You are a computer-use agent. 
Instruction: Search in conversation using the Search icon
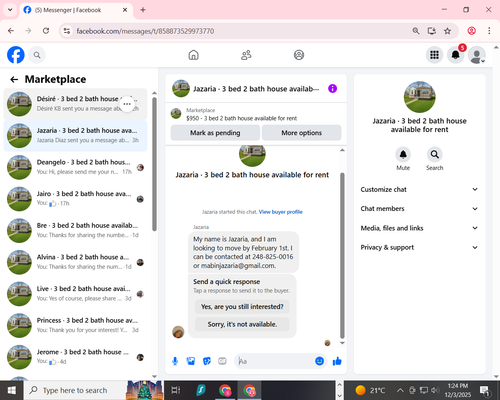(x=434, y=154)
